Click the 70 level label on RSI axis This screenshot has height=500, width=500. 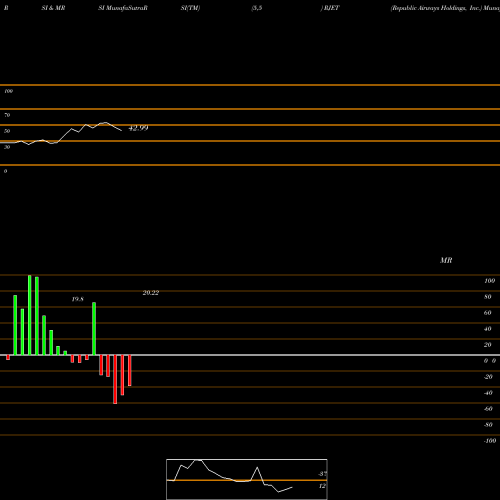7,115
